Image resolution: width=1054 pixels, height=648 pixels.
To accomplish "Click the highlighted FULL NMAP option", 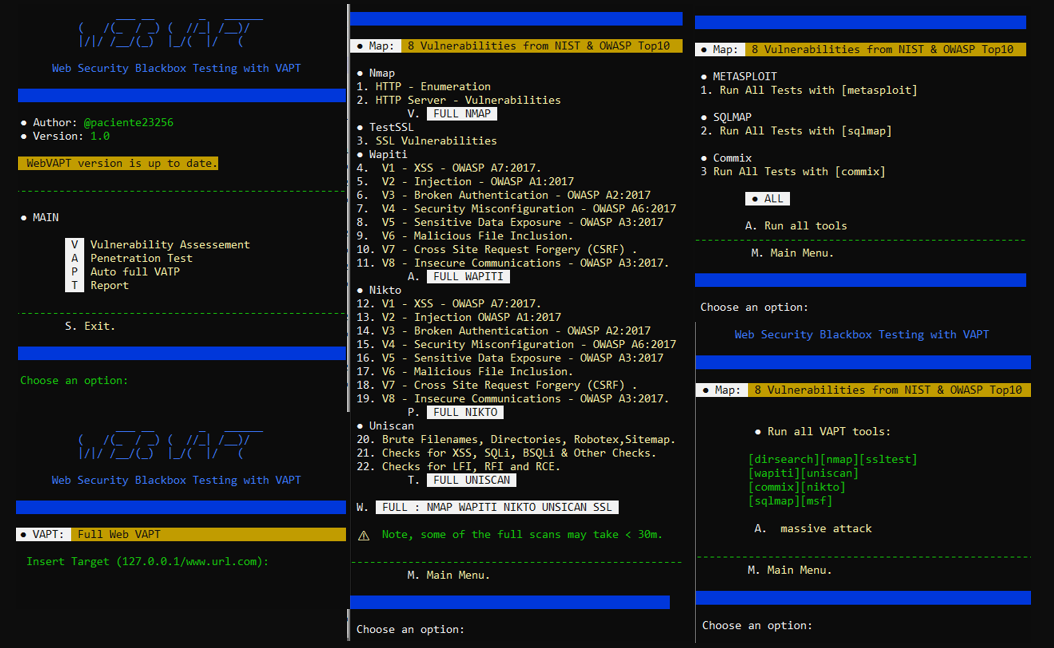I will click(x=462, y=114).
